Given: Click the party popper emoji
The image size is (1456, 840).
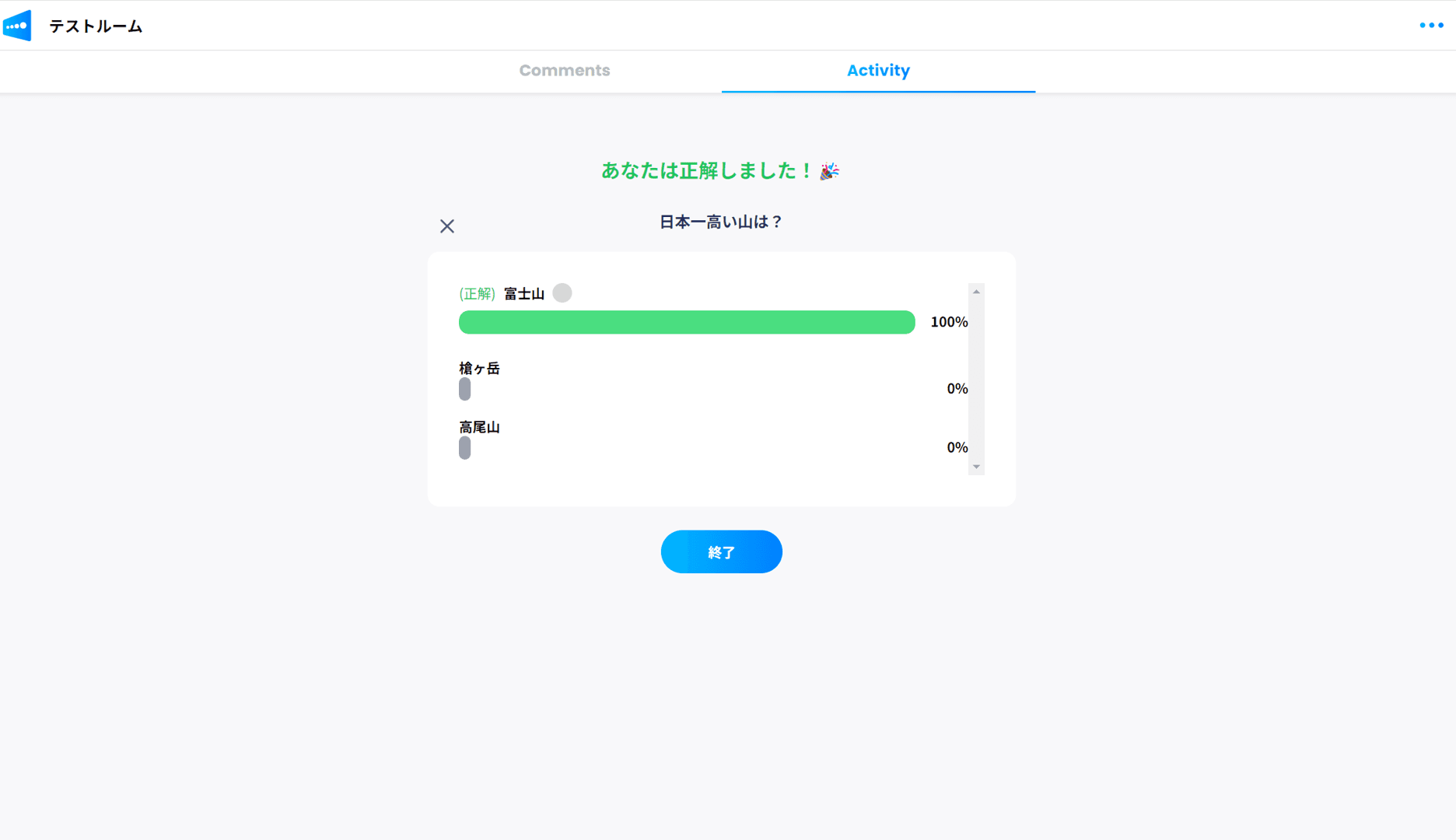Looking at the screenshot, I should 830,171.
